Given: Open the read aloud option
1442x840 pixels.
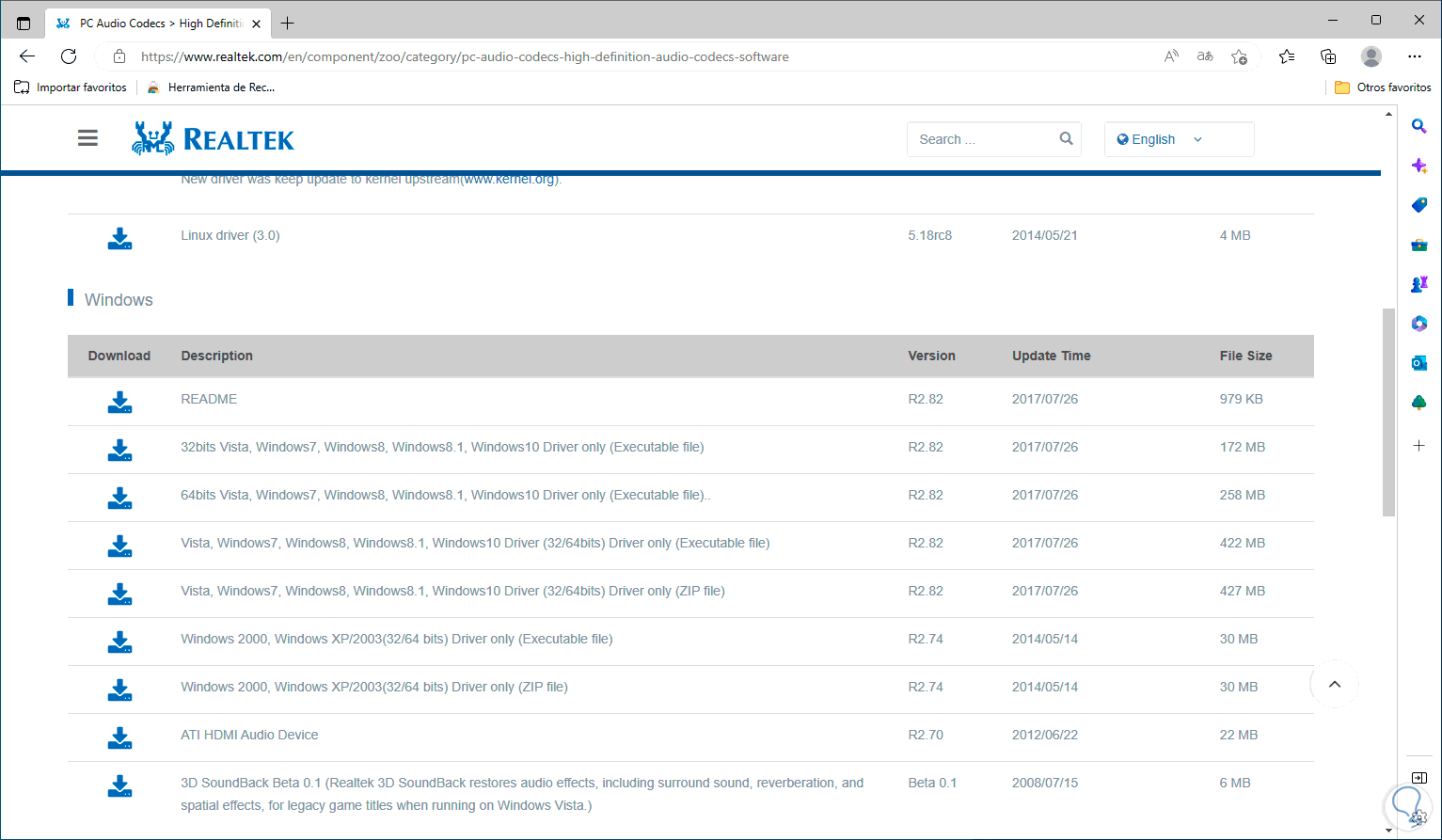Looking at the screenshot, I should click(x=1171, y=56).
